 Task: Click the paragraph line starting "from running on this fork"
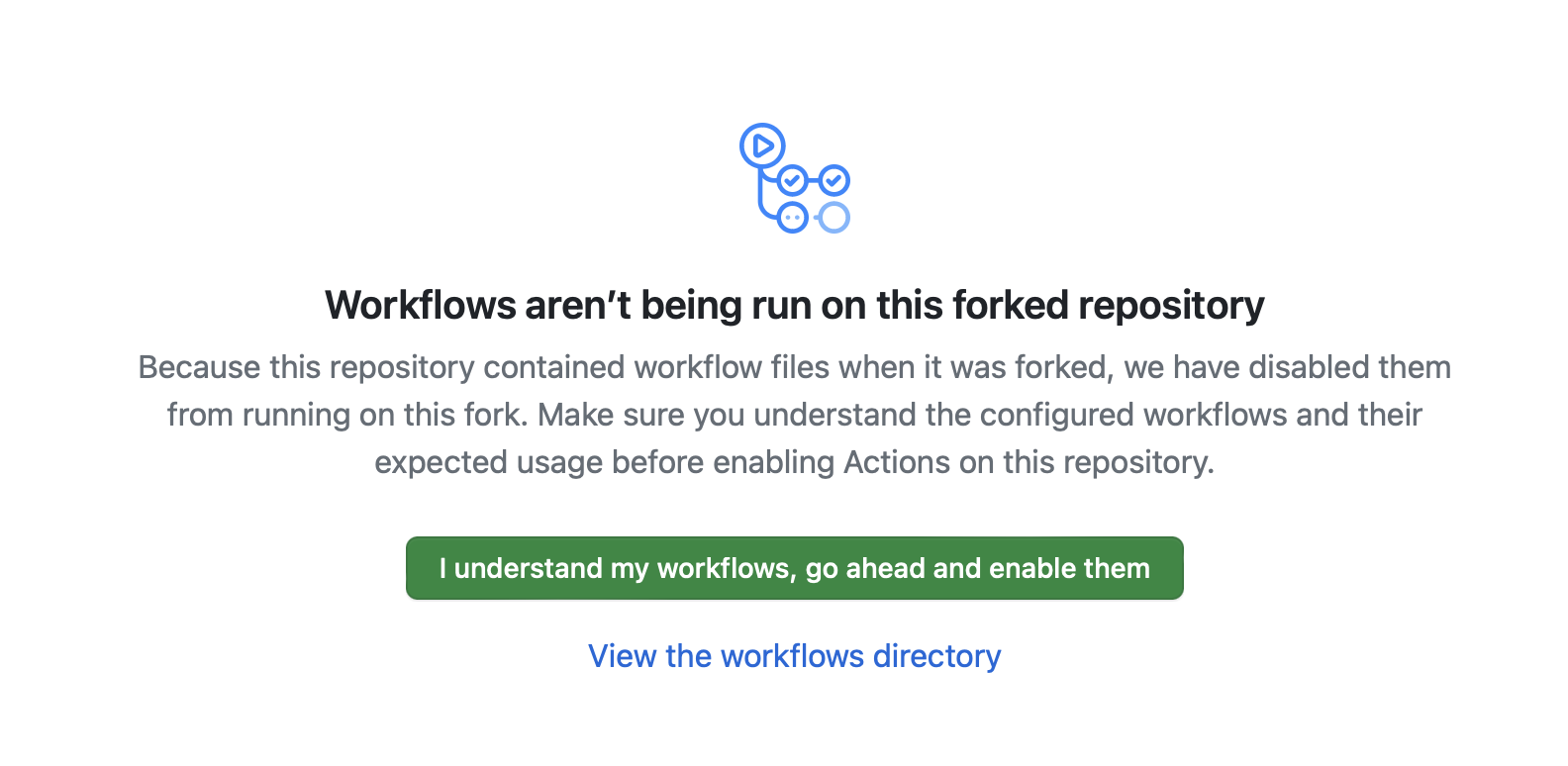[795, 415]
